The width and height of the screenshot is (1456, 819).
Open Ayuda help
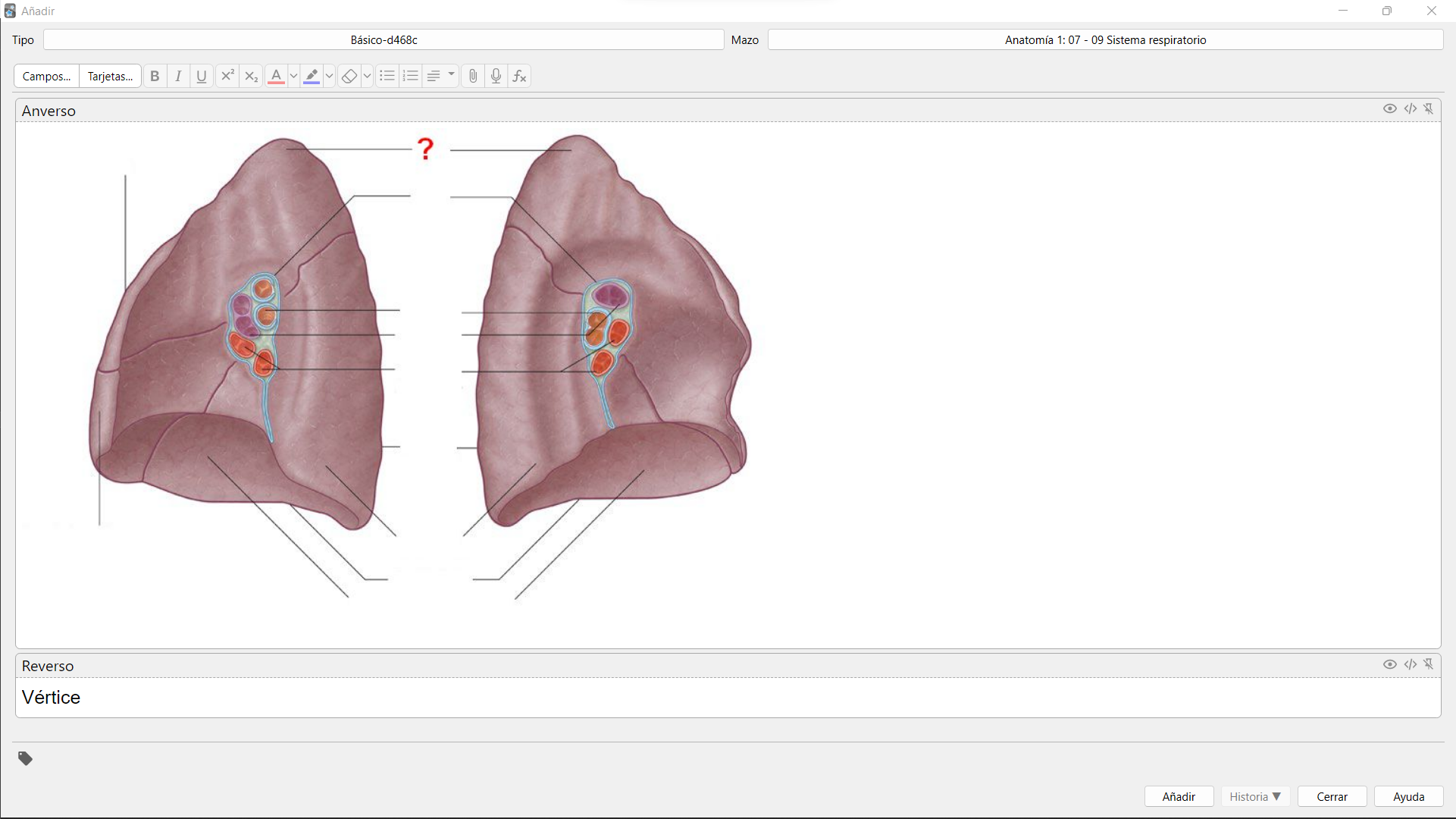(x=1408, y=796)
